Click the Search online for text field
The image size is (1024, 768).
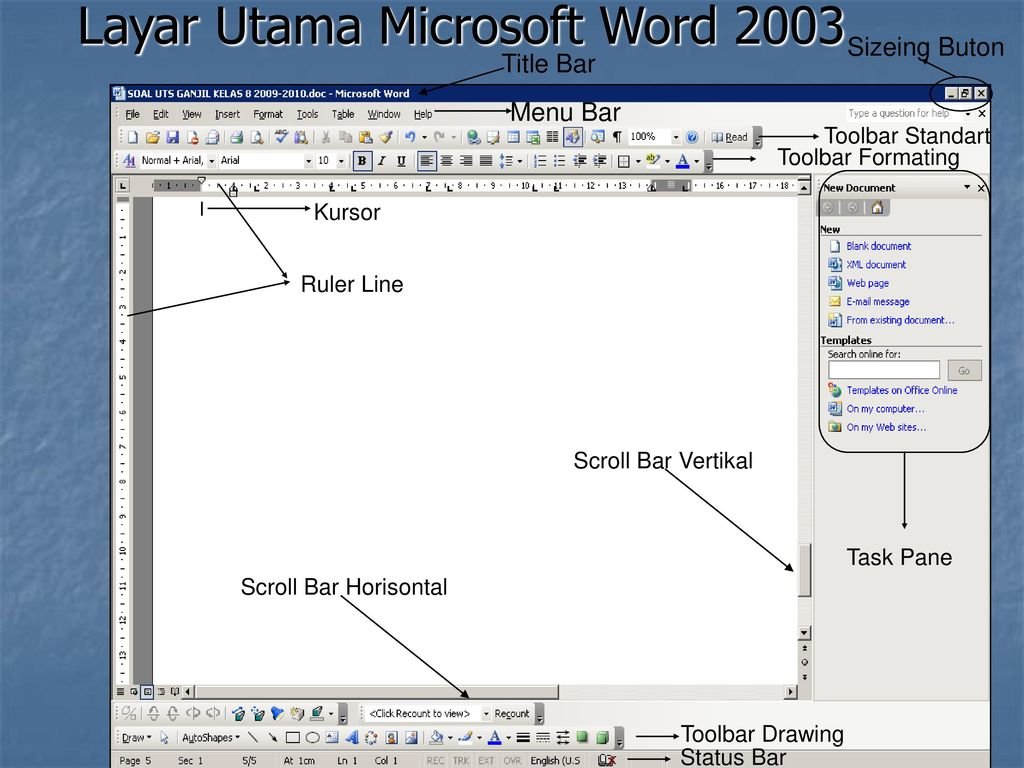(x=883, y=370)
